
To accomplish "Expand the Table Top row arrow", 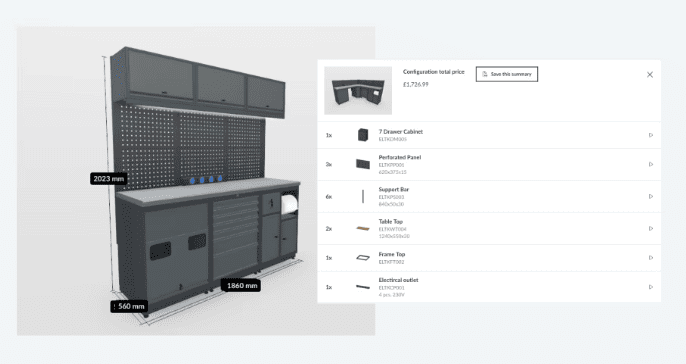I will [651, 228].
